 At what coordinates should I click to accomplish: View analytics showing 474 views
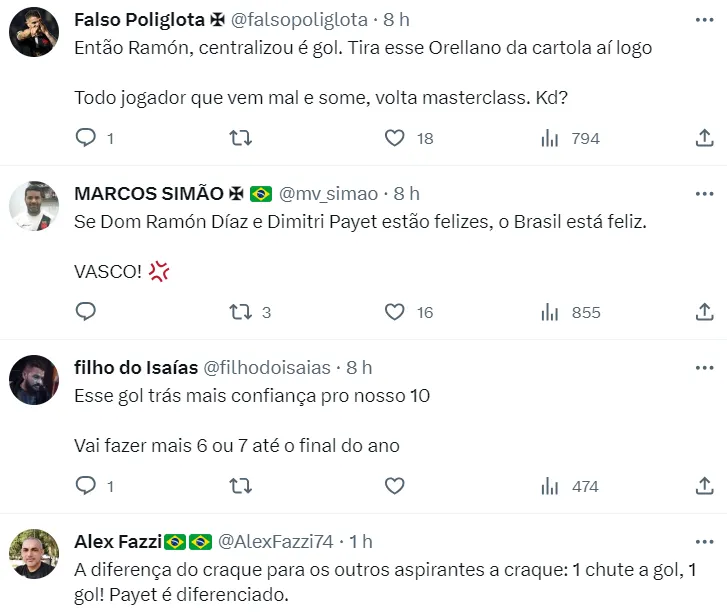(x=570, y=486)
